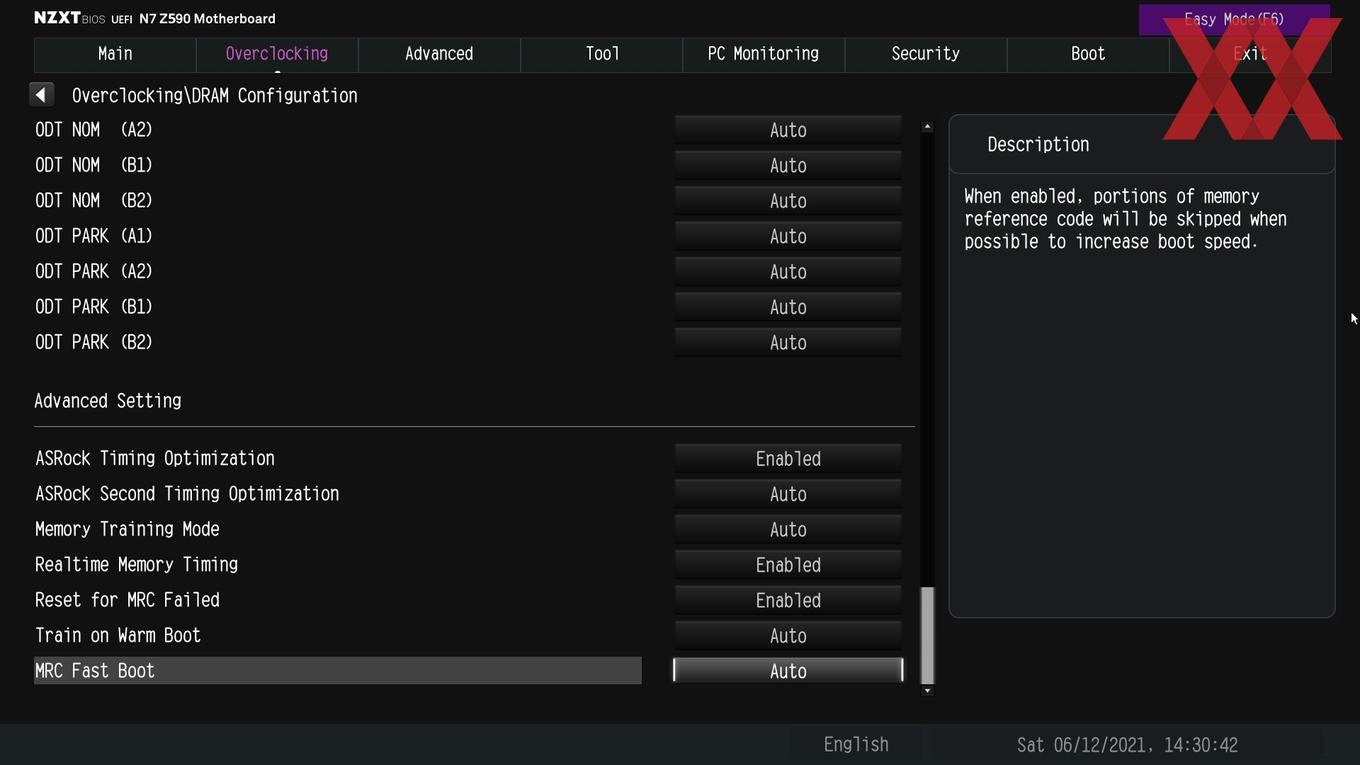Open Memory Training Mode value selector
Viewport: 1360px width, 765px height.
click(x=788, y=530)
